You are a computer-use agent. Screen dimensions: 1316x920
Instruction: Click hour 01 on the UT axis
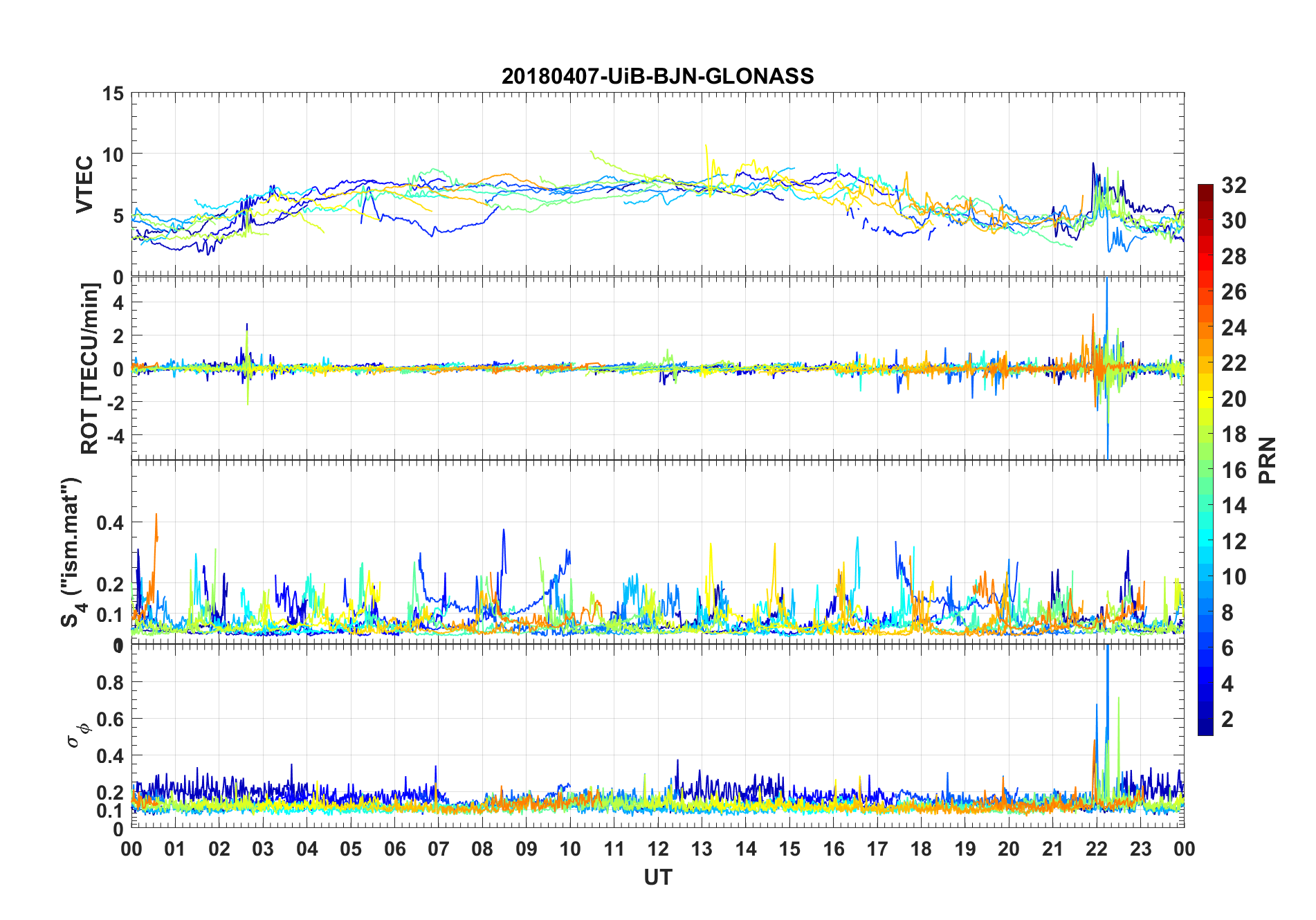(175, 849)
